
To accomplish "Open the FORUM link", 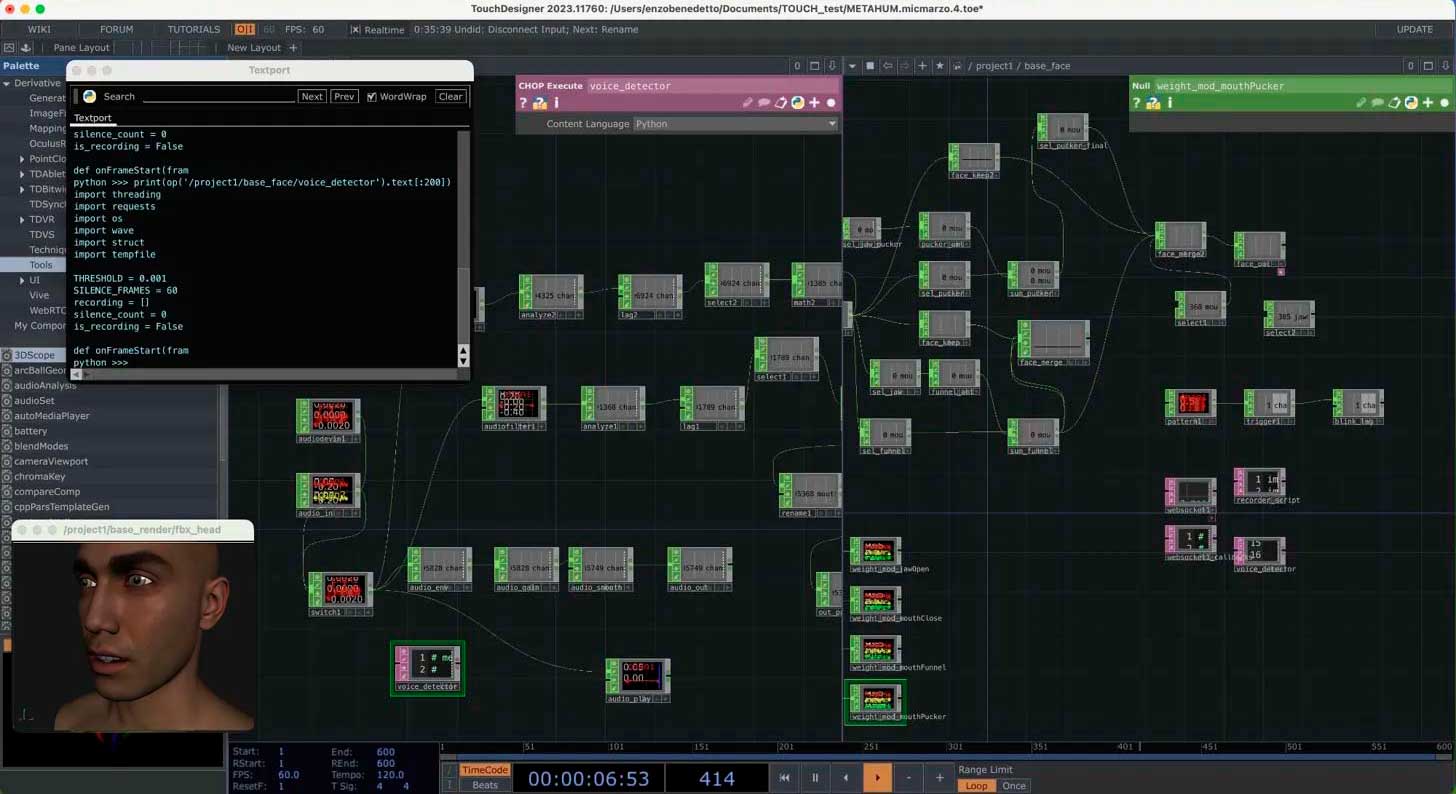I will [x=116, y=29].
